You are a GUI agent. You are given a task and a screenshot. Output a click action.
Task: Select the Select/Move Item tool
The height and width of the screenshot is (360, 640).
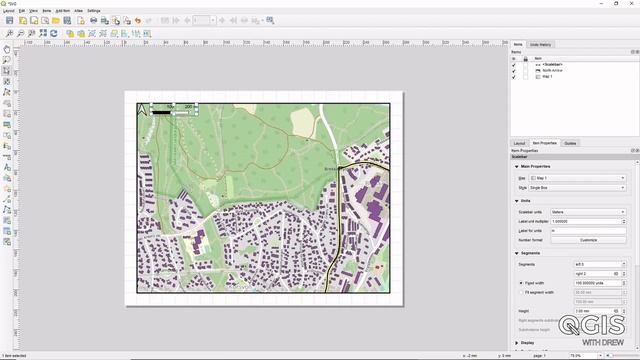pos(7,71)
